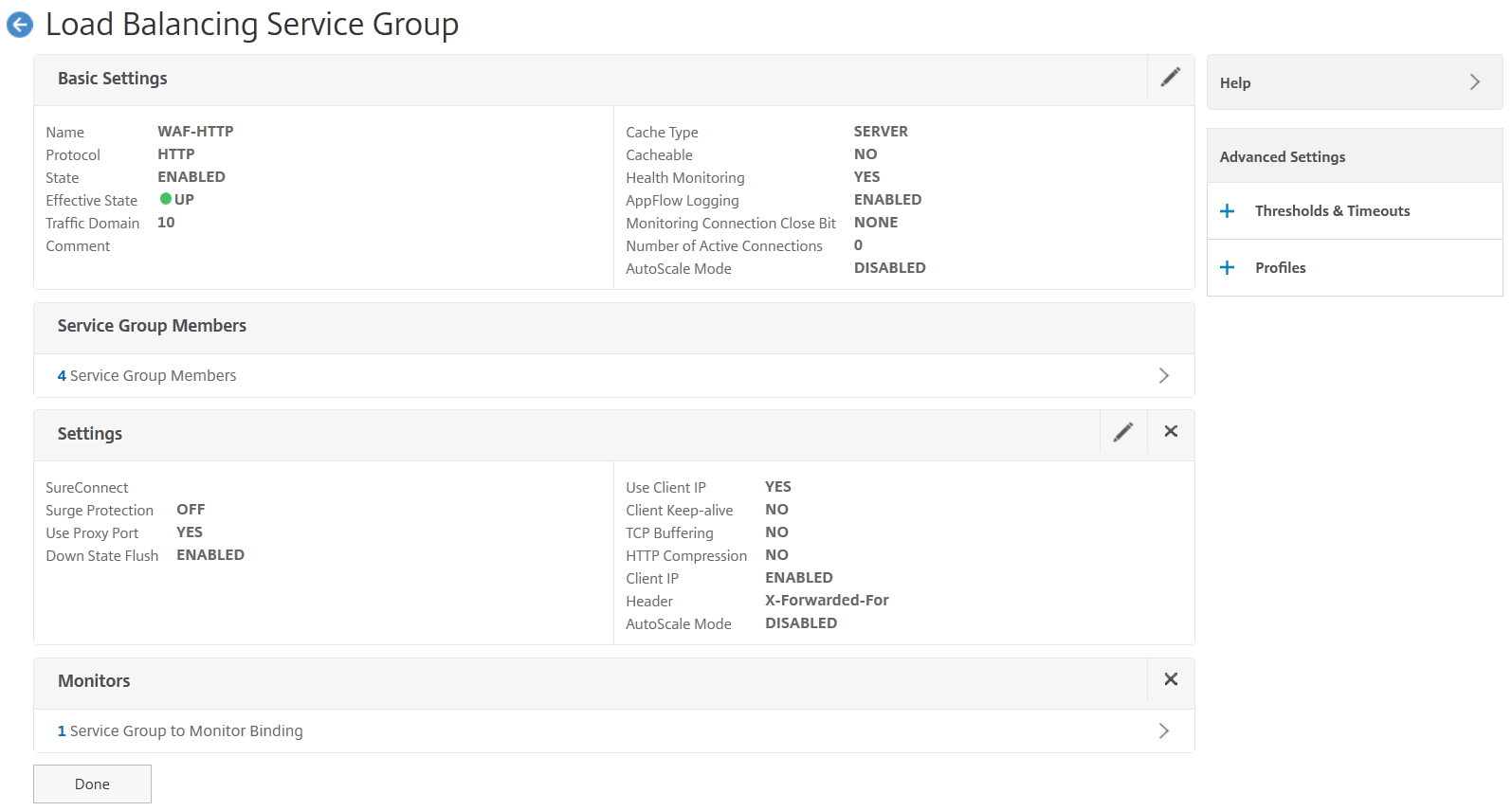Click the Help panel label
The image size is (1512, 811).
1235,83
